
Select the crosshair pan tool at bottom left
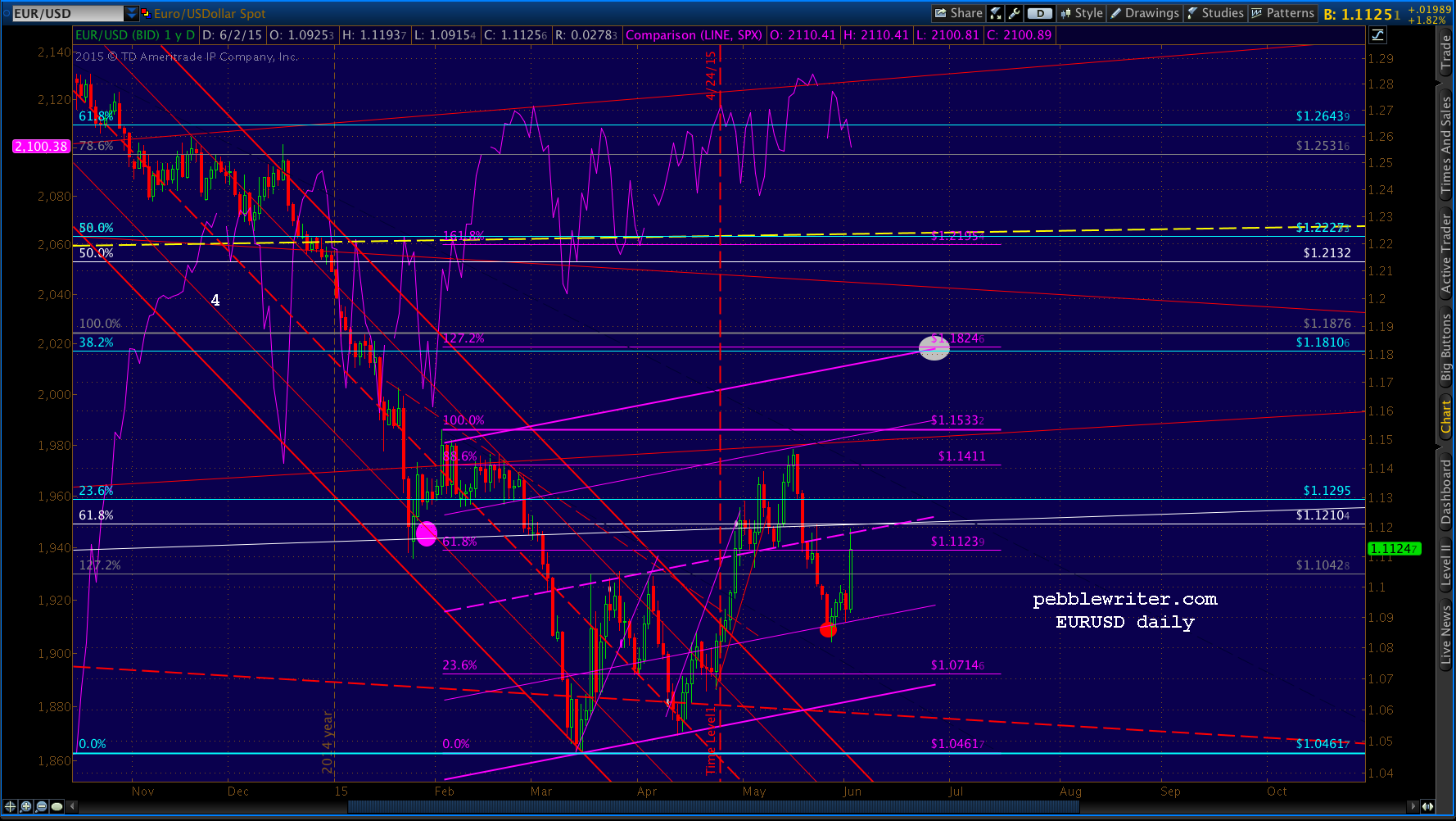tap(11, 806)
